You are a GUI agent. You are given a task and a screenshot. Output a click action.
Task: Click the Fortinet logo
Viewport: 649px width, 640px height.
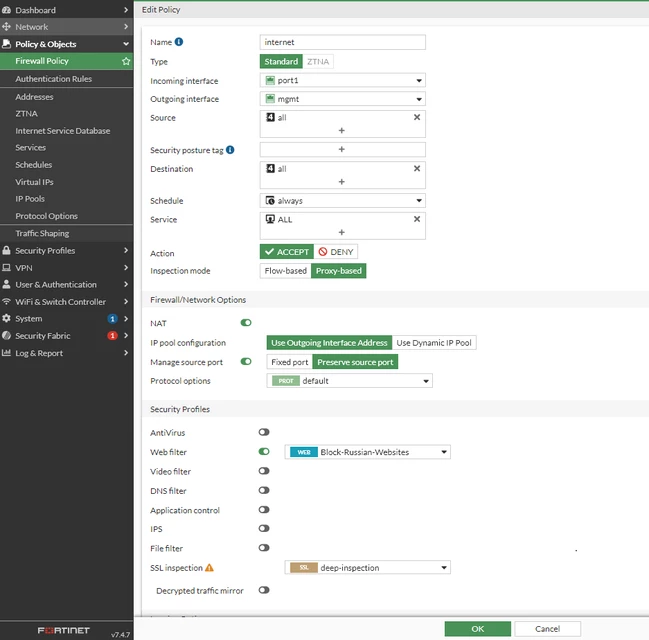(64, 630)
